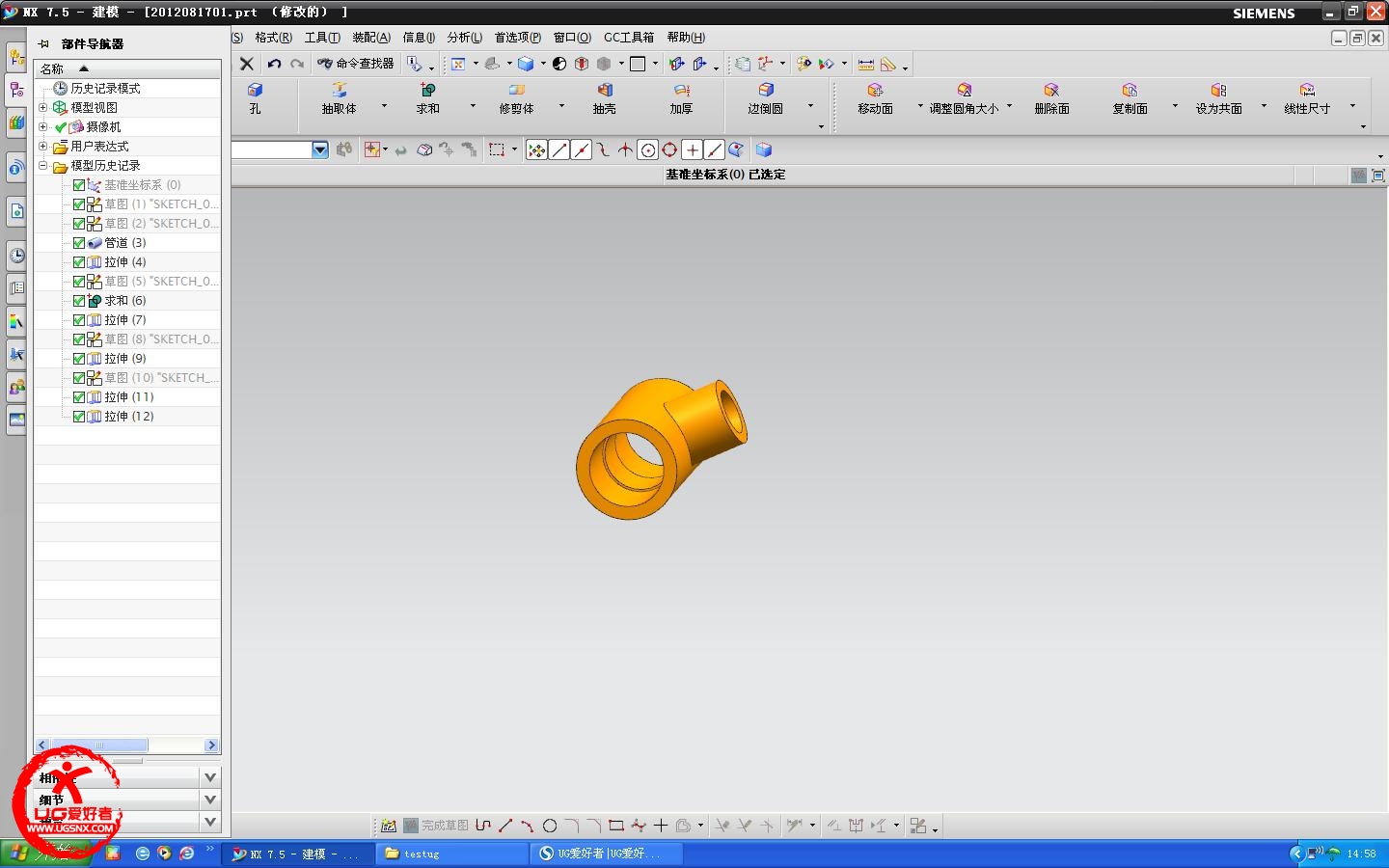Screen dimensions: 1389x868
Task: Click the NX 7.5 taskbar button
Action: click(297, 854)
